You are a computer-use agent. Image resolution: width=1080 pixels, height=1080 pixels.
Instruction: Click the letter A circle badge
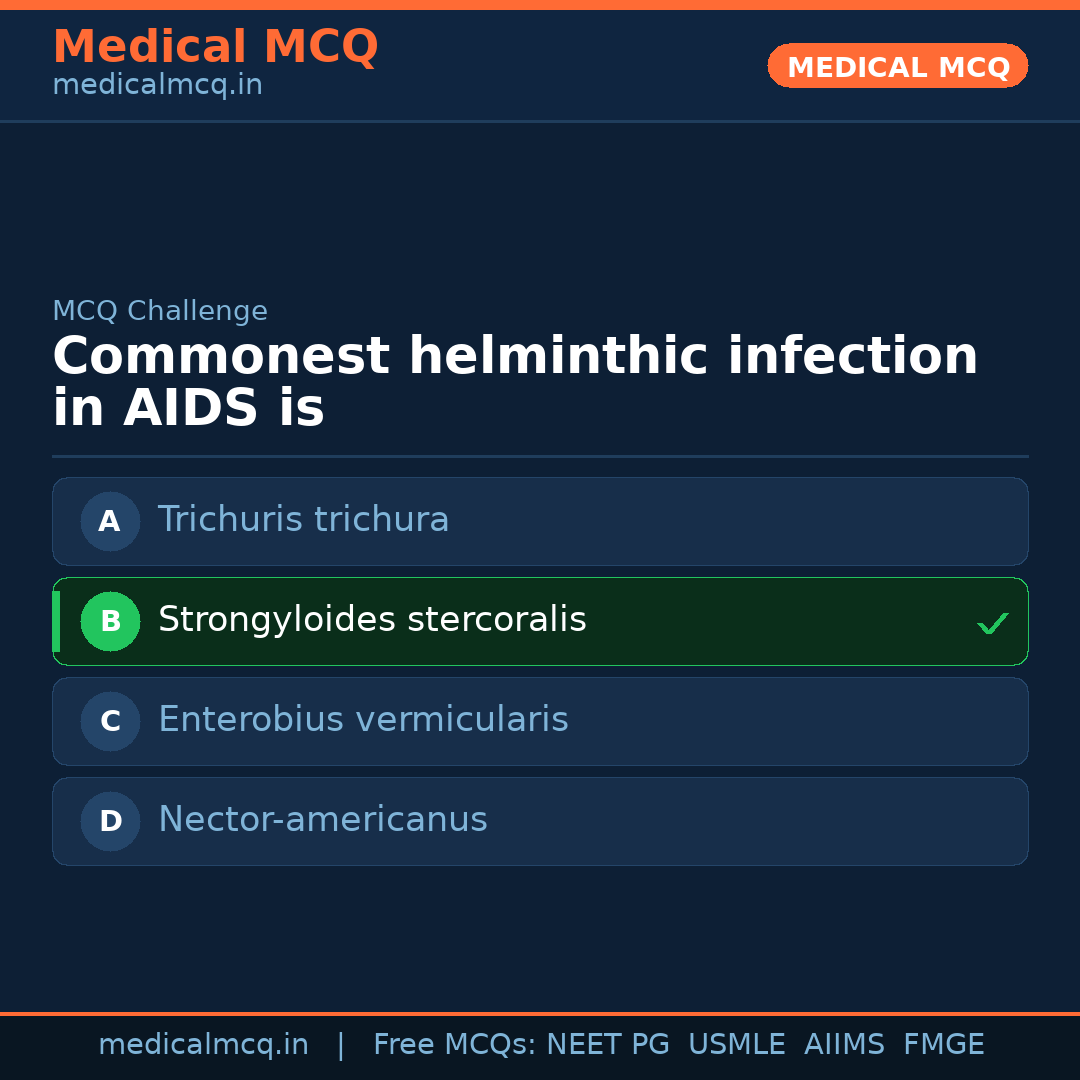(110, 521)
